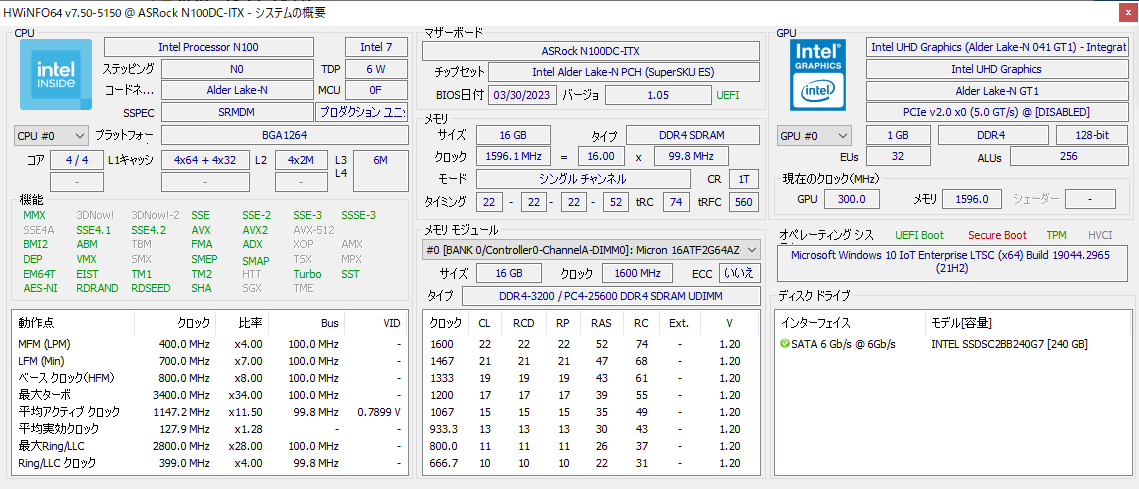Image resolution: width=1139 pixels, height=489 pixels.
Task: Click the TDP 6 W value
Action: coord(376,69)
